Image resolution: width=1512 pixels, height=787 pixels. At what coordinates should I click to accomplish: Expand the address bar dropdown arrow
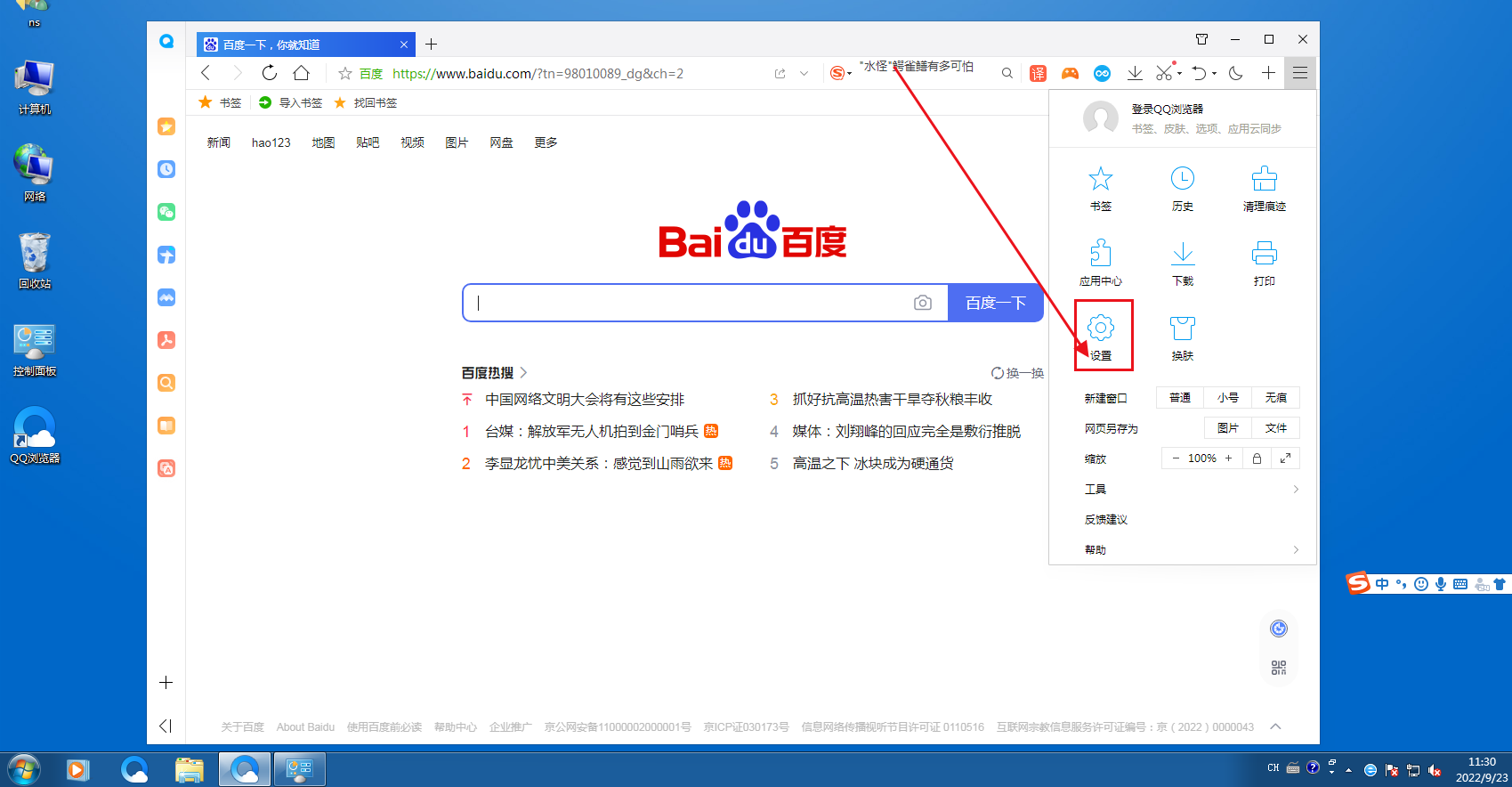[x=804, y=74]
